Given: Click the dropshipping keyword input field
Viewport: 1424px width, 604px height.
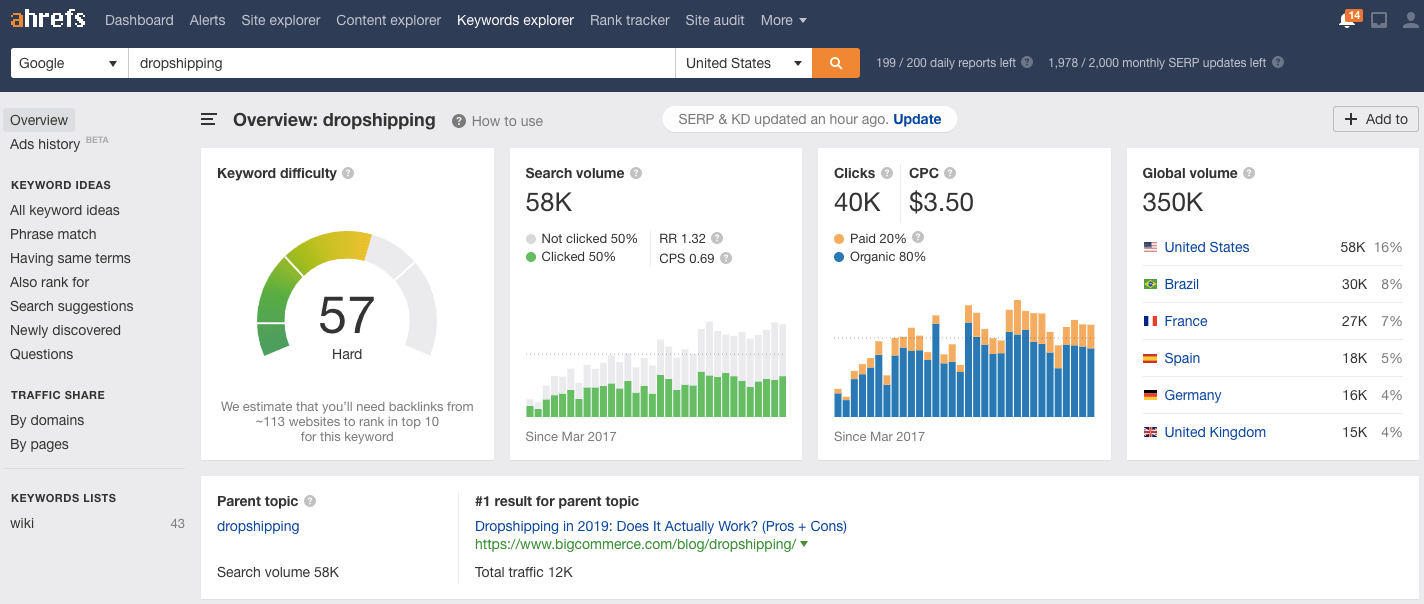Looking at the screenshot, I should (400, 63).
